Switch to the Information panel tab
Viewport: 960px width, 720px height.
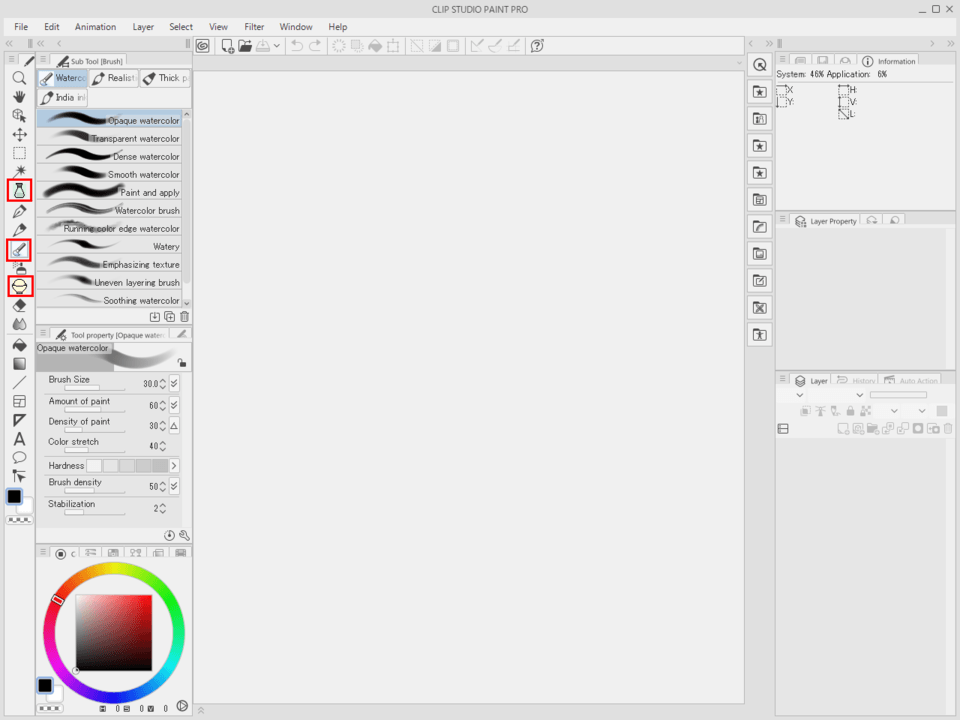click(x=888, y=61)
